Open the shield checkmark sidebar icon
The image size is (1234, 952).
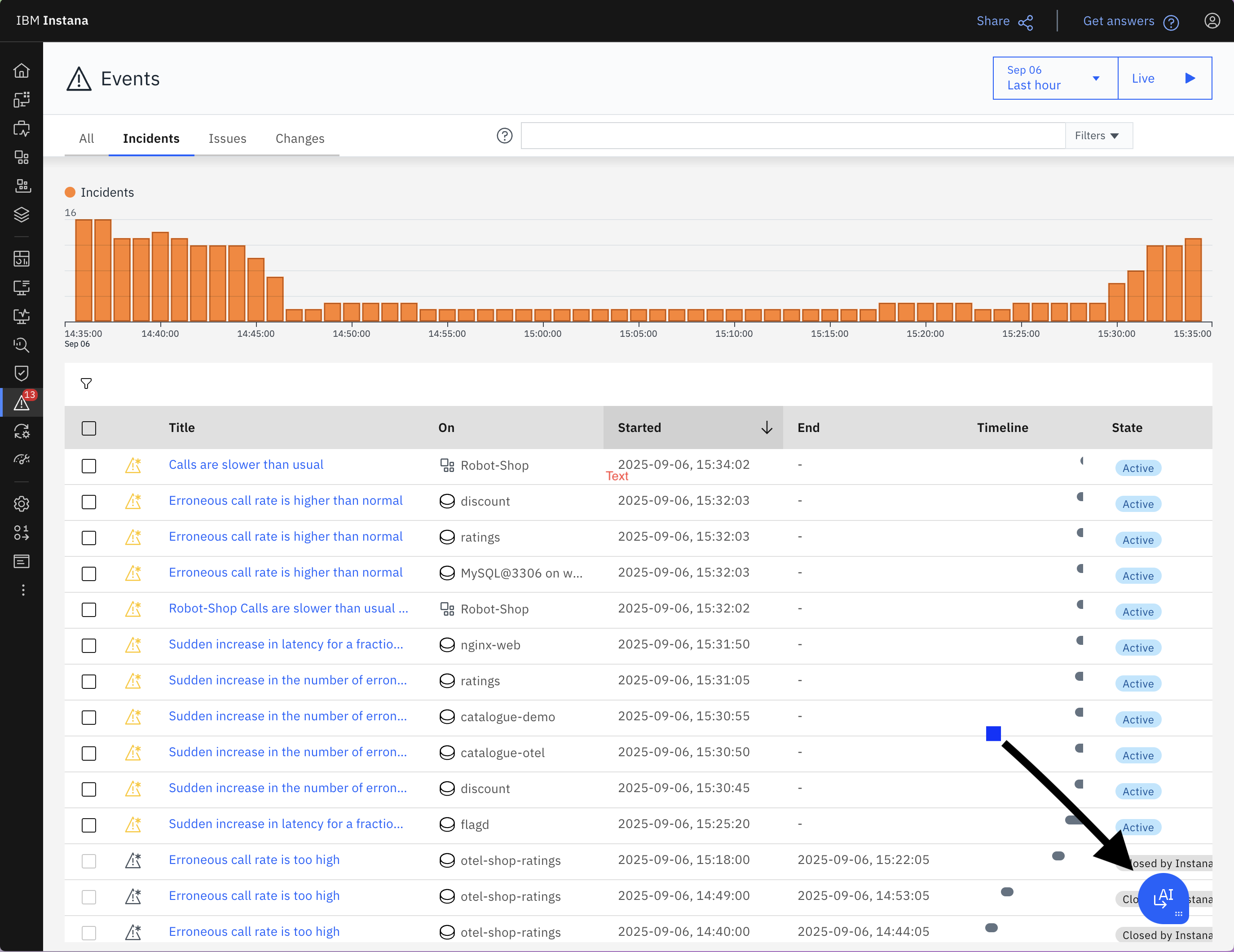tap(22, 374)
